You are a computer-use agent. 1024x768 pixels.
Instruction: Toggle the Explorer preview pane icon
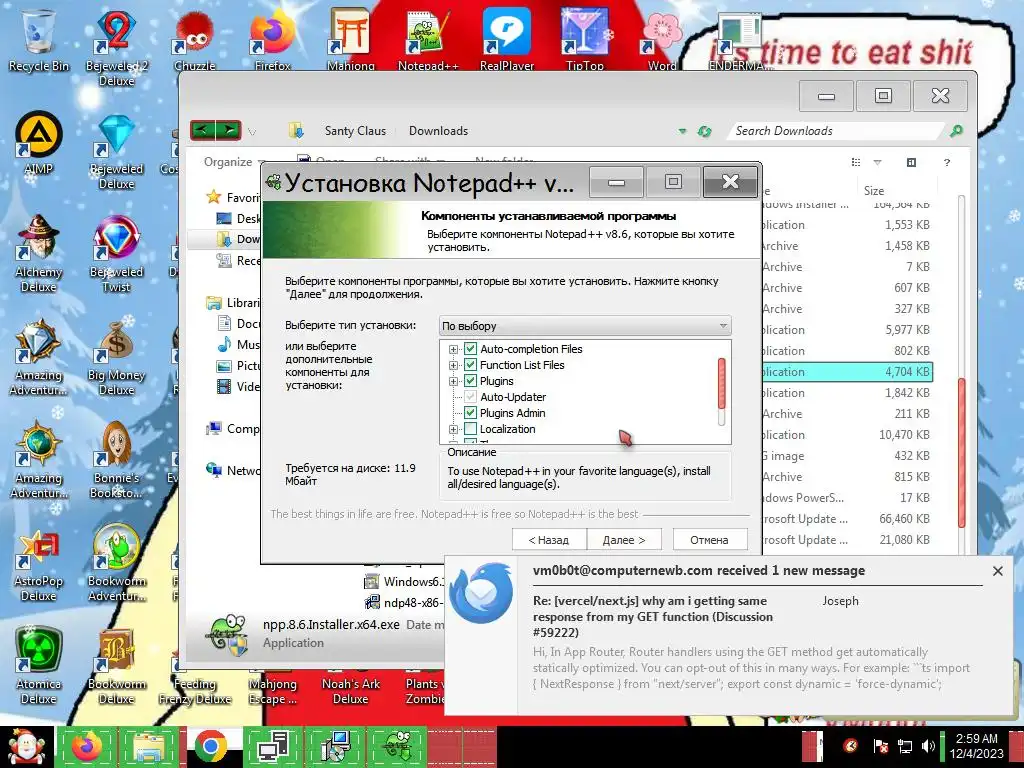click(x=912, y=162)
